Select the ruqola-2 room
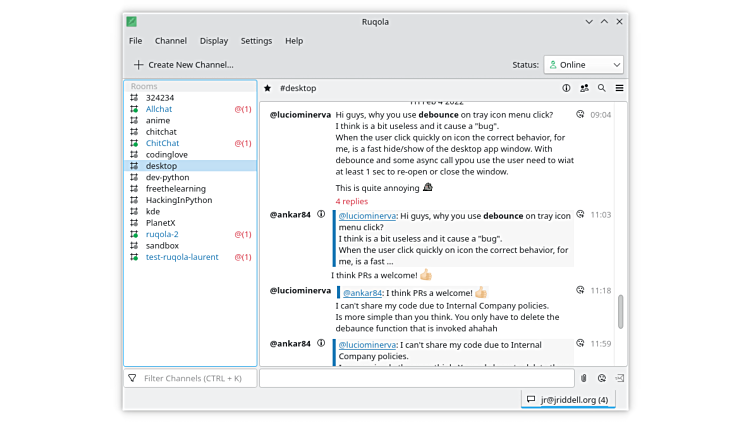Image resolution: width=752 pixels, height=423 pixels. (162, 234)
